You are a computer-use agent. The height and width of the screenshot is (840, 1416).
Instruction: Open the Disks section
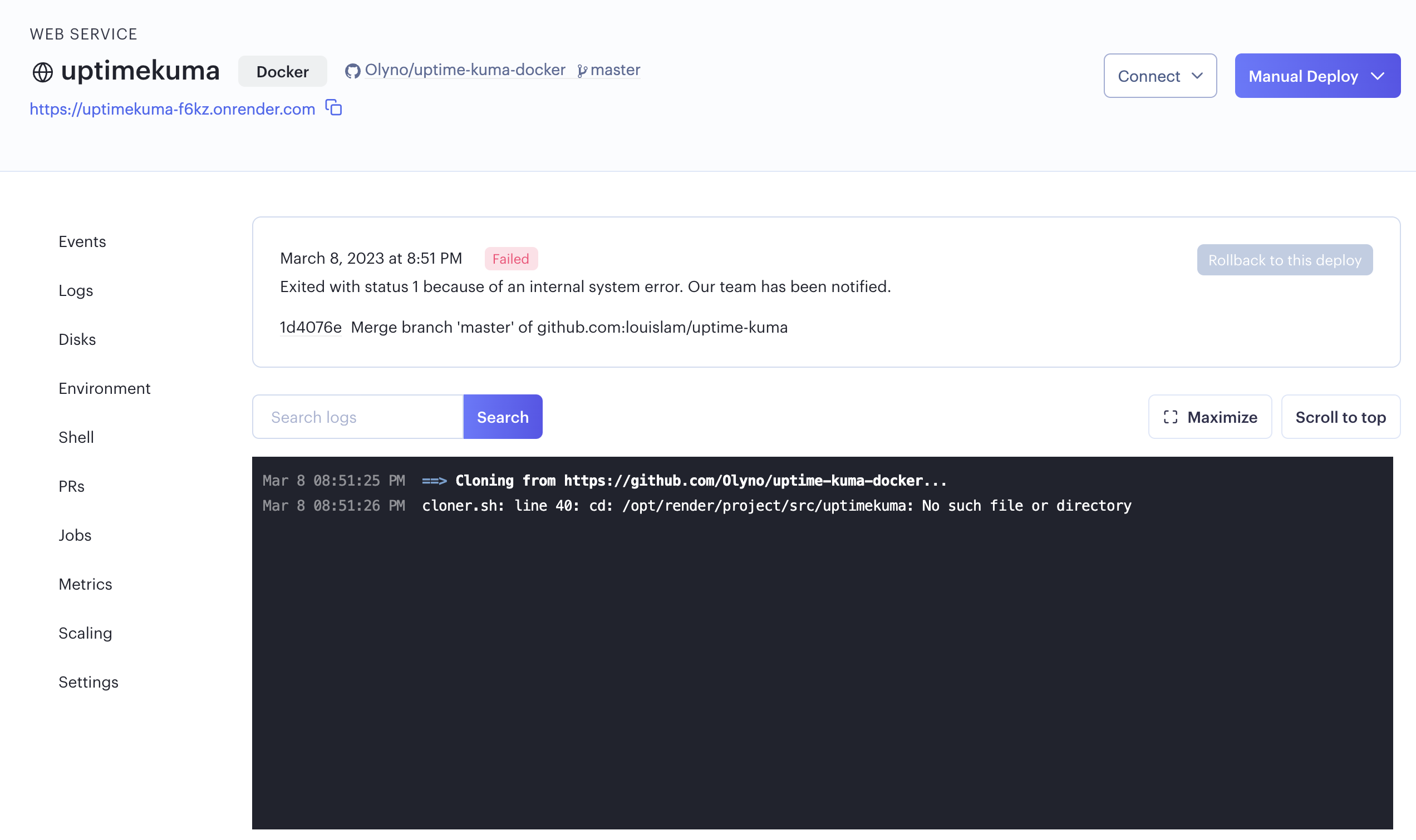point(77,339)
